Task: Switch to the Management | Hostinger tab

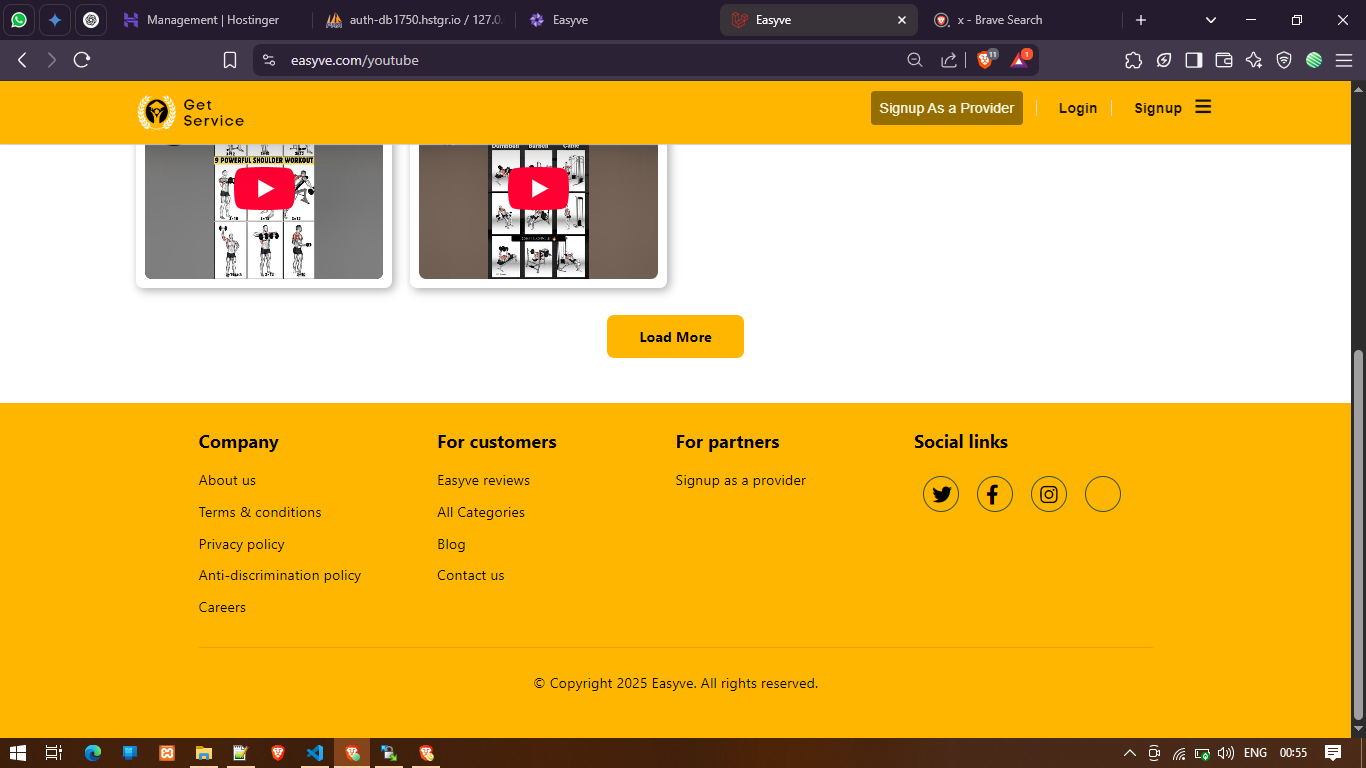Action: click(x=212, y=20)
